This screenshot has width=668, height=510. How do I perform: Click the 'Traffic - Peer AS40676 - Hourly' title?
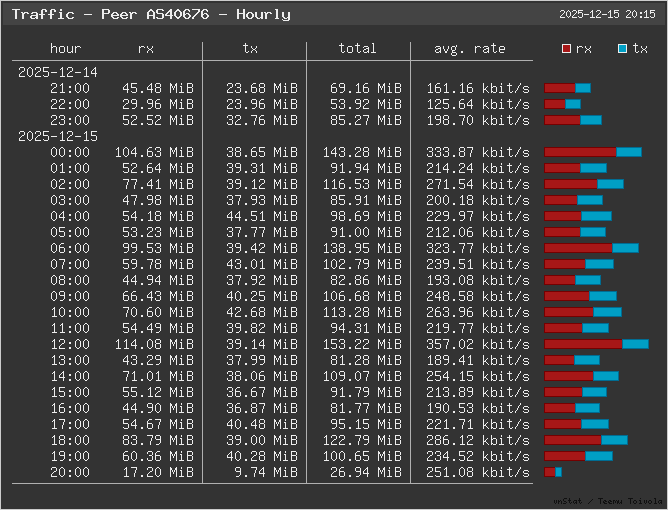click(x=151, y=14)
